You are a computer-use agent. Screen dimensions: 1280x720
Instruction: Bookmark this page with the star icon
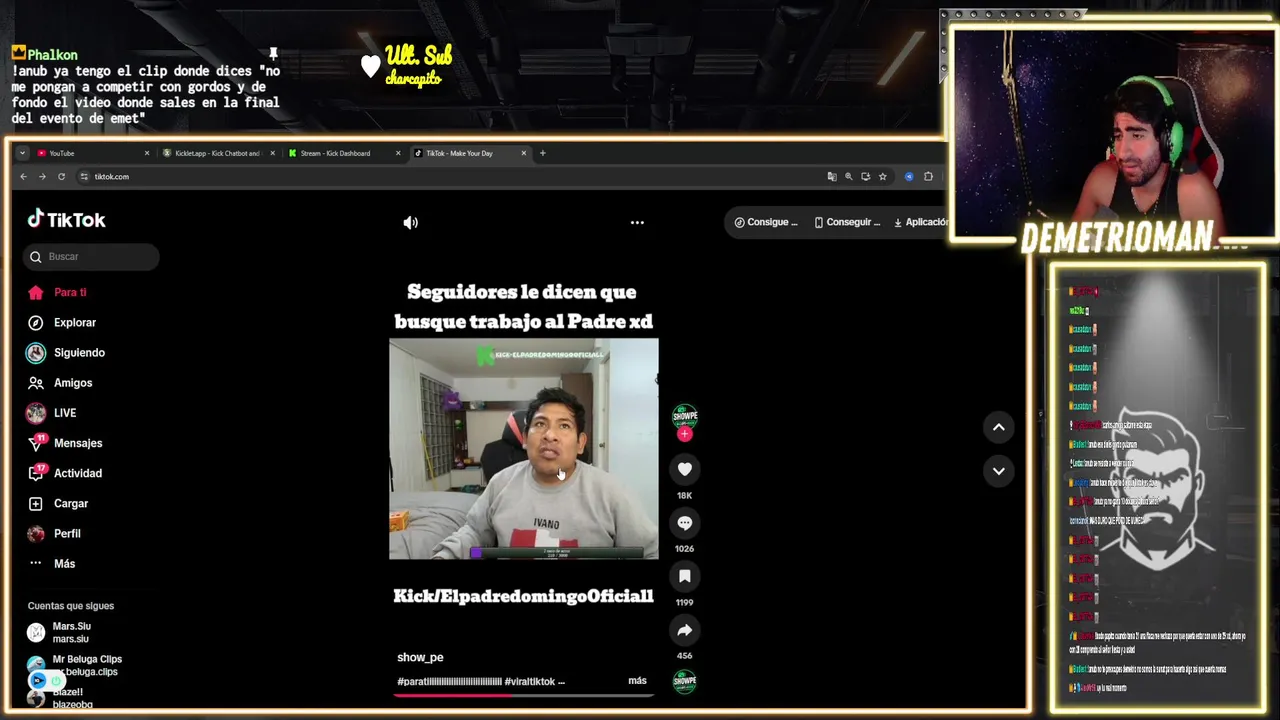(882, 177)
